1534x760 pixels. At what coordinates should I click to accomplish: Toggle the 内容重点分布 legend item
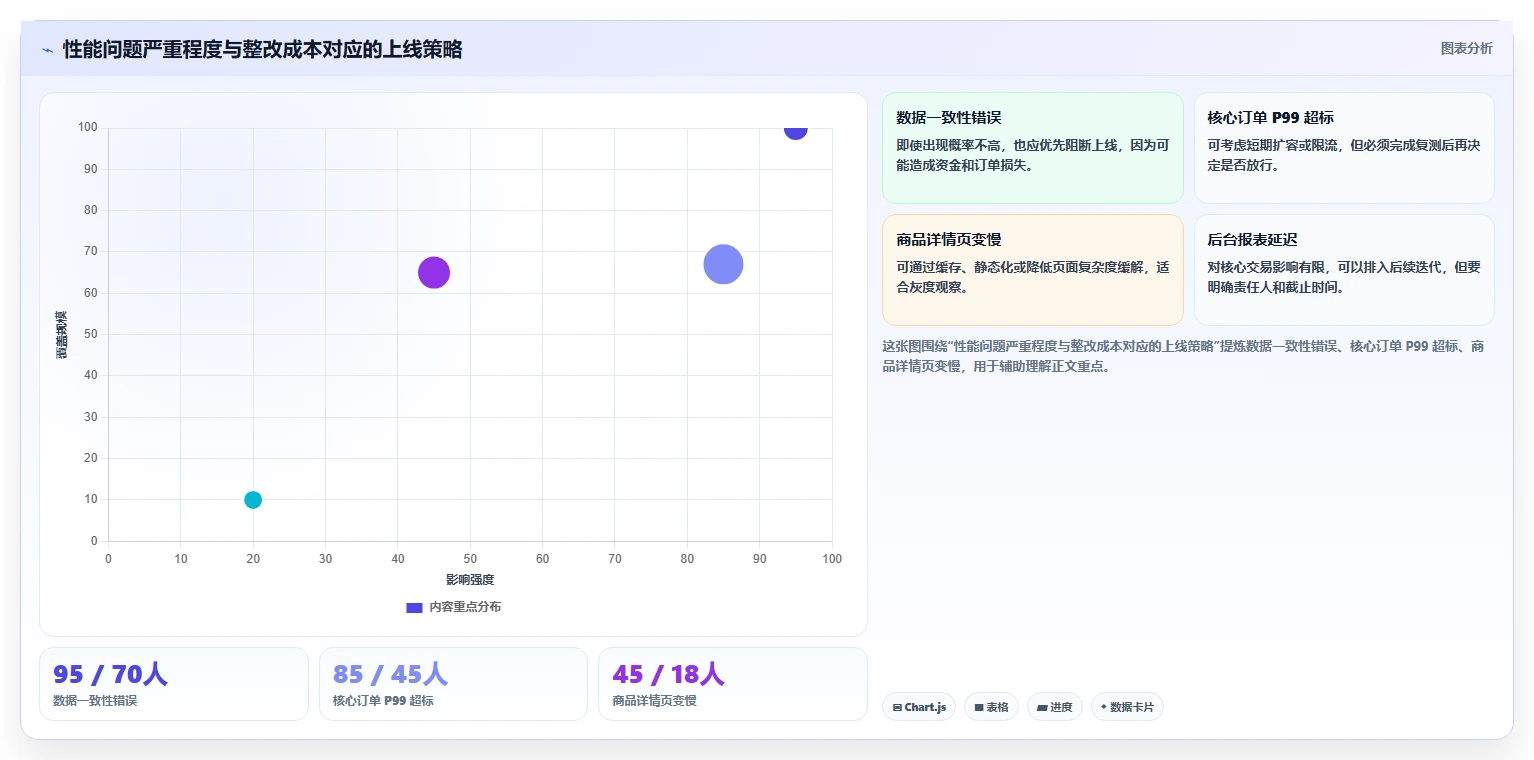pos(453,607)
